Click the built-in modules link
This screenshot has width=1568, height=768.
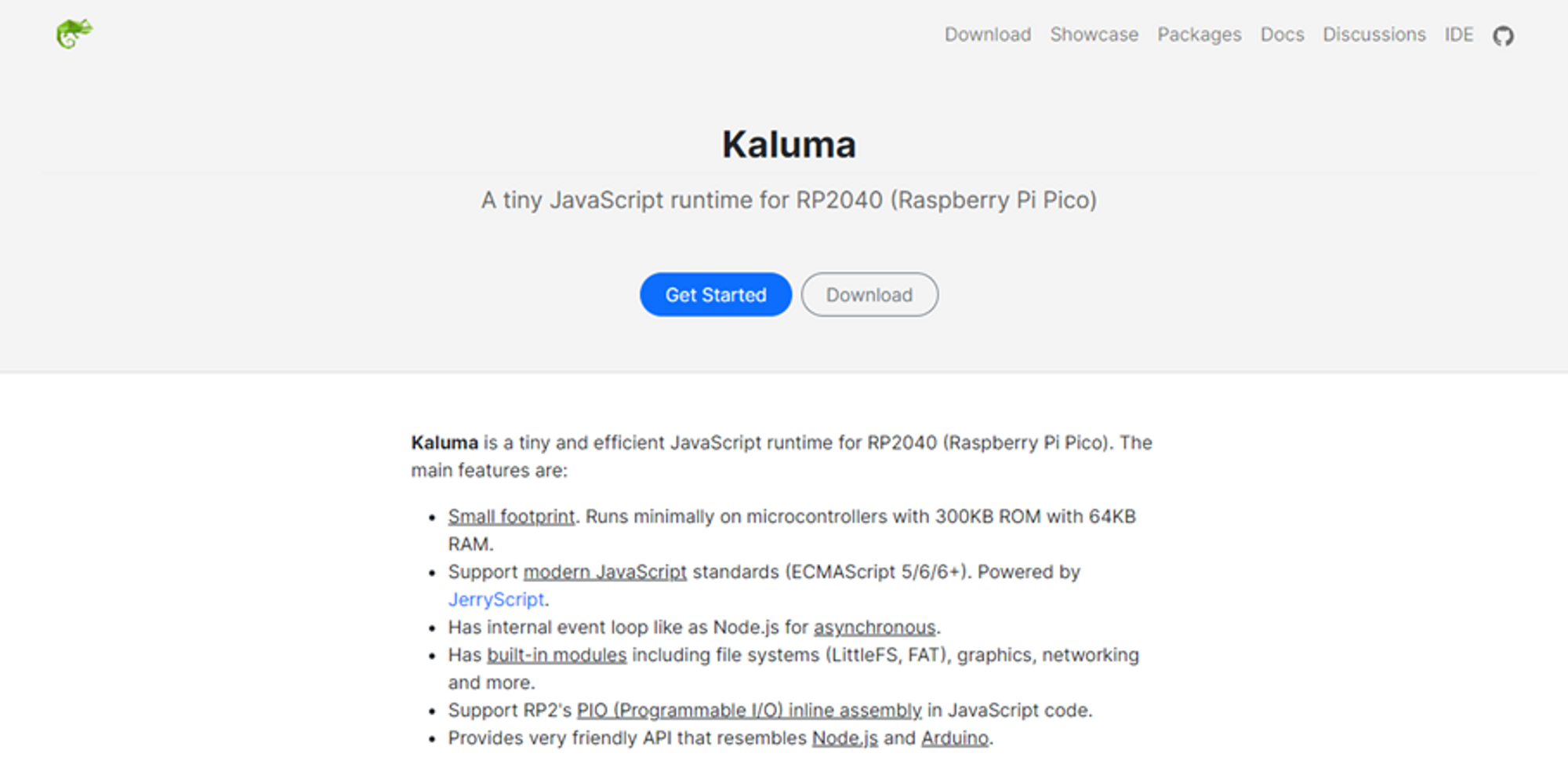click(x=556, y=654)
